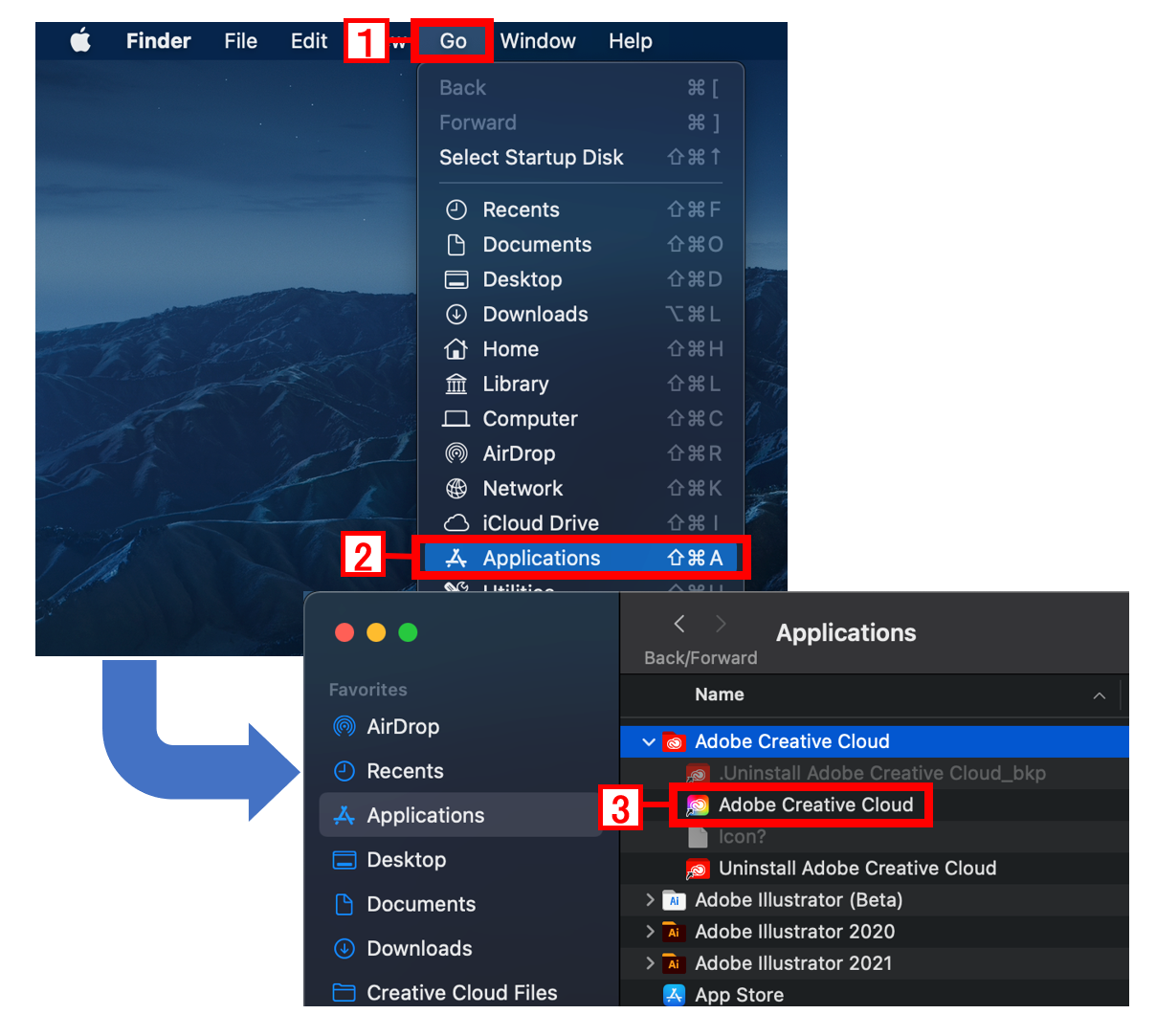Click the Adobe Illustrator 2020 folder icon
The image size is (1156, 1036).
point(674,932)
